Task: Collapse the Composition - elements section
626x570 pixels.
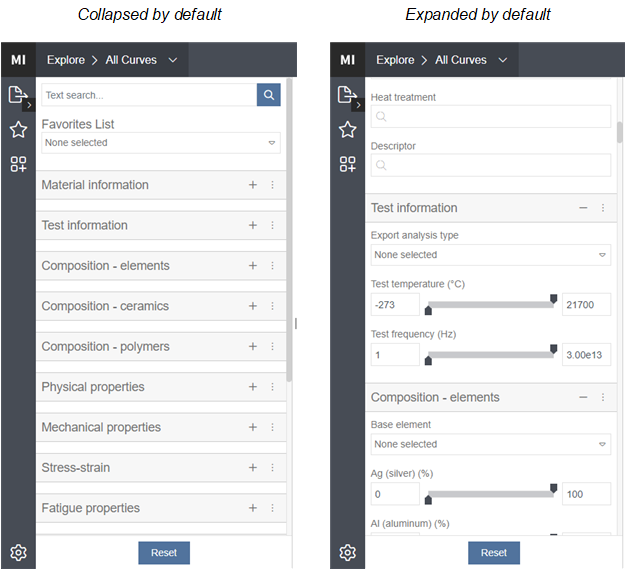Action: 583,397
